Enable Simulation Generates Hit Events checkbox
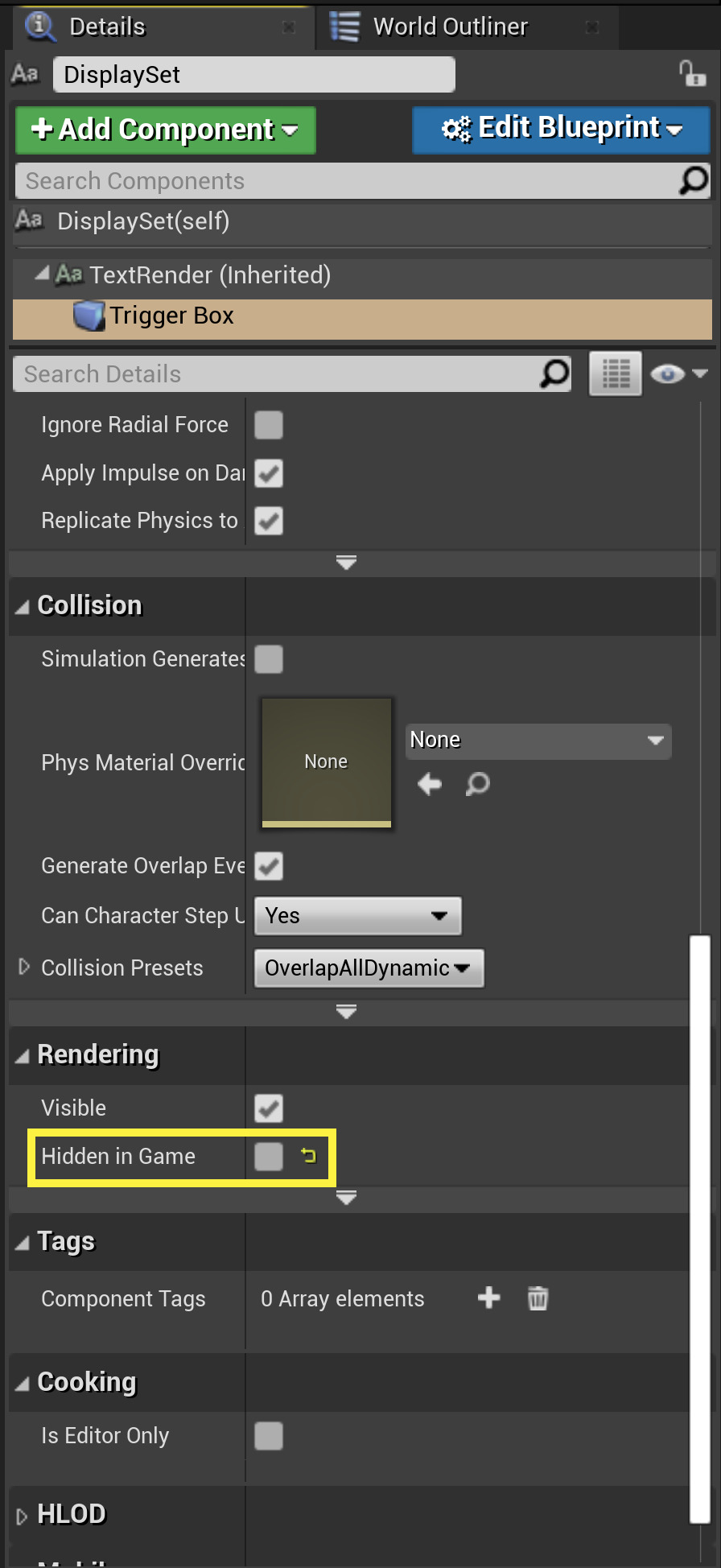The height and width of the screenshot is (1568, 721). pos(269,659)
